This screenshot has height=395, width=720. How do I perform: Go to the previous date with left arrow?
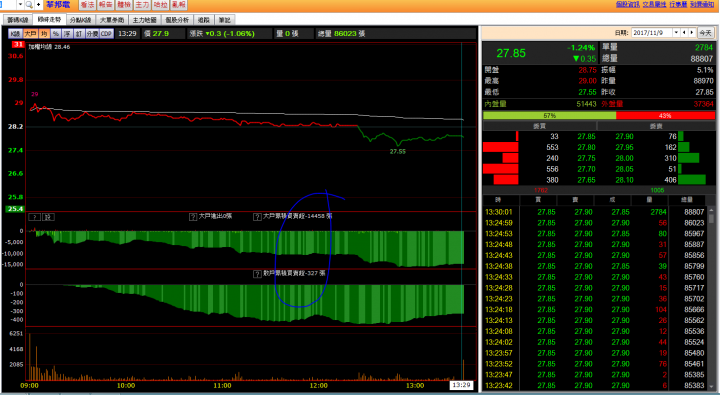point(684,33)
